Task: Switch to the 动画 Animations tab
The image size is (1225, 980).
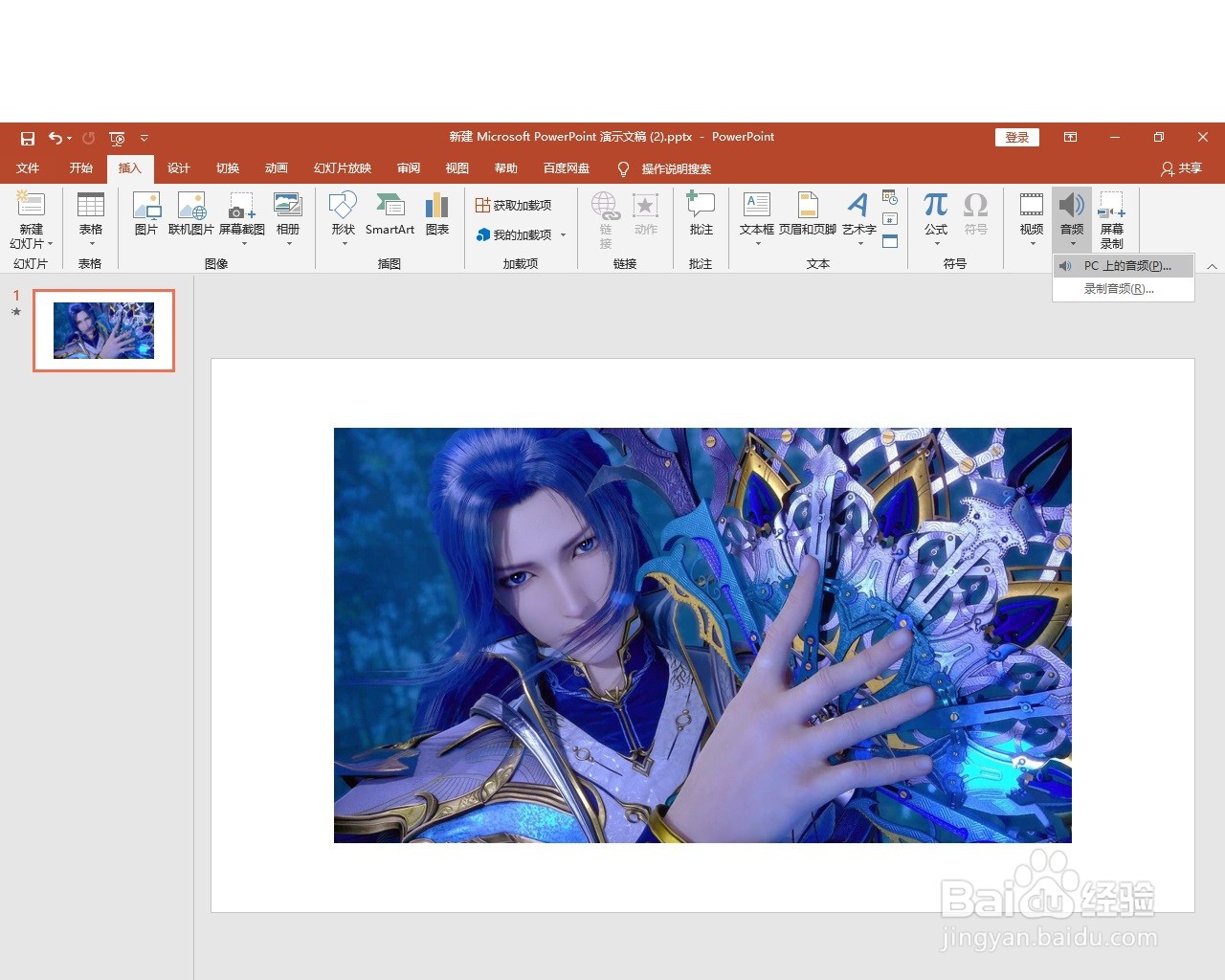Action: coord(277,168)
